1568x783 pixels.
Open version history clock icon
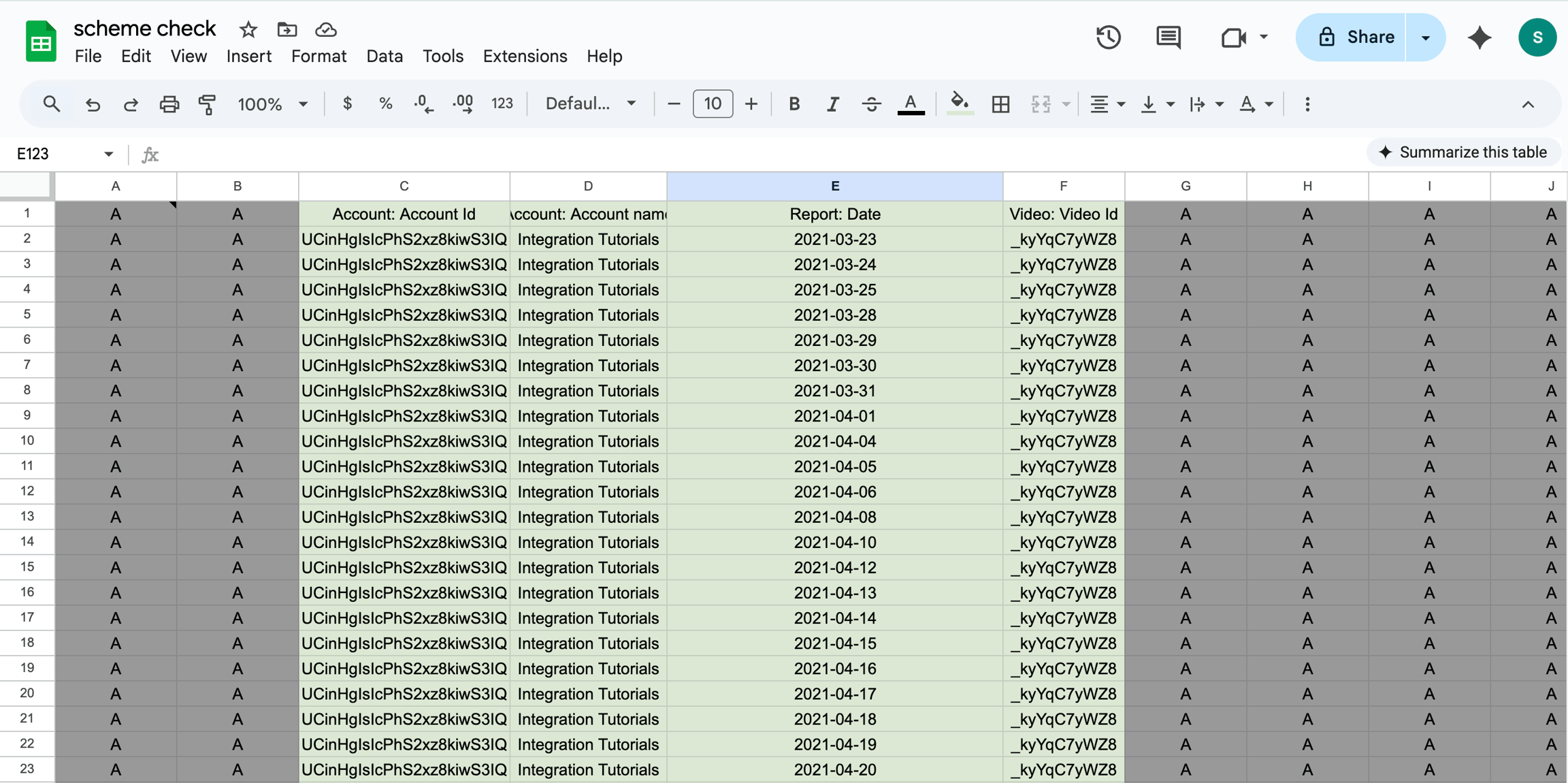point(1108,37)
